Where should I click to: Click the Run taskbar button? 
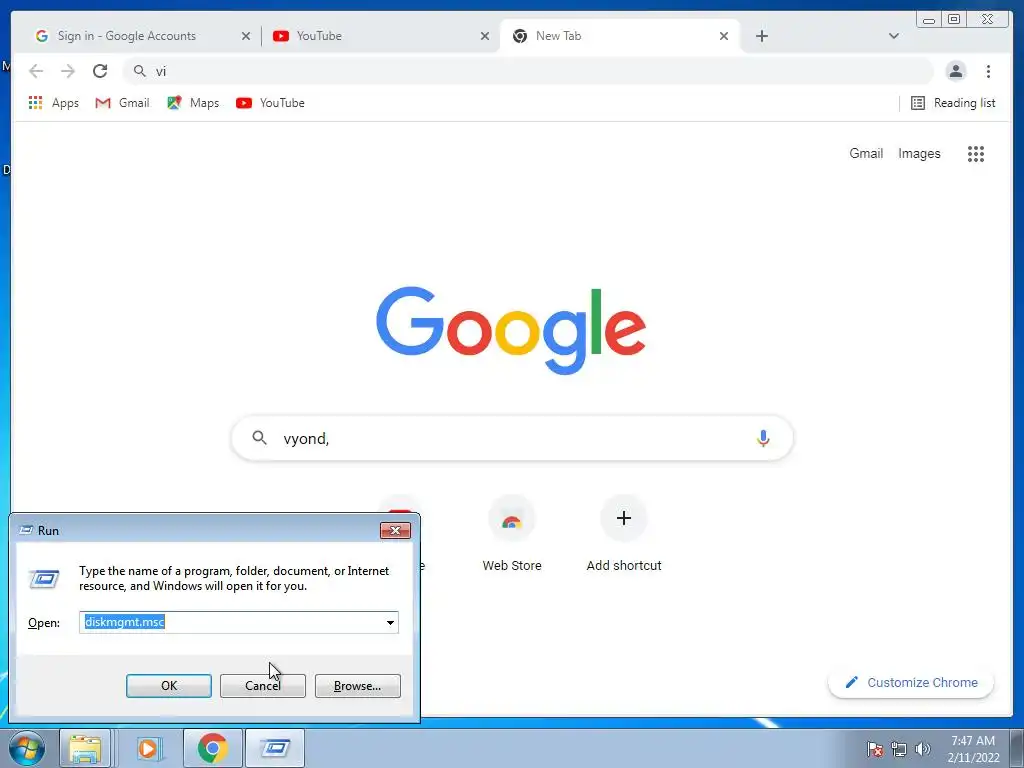[x=275, y=748]
